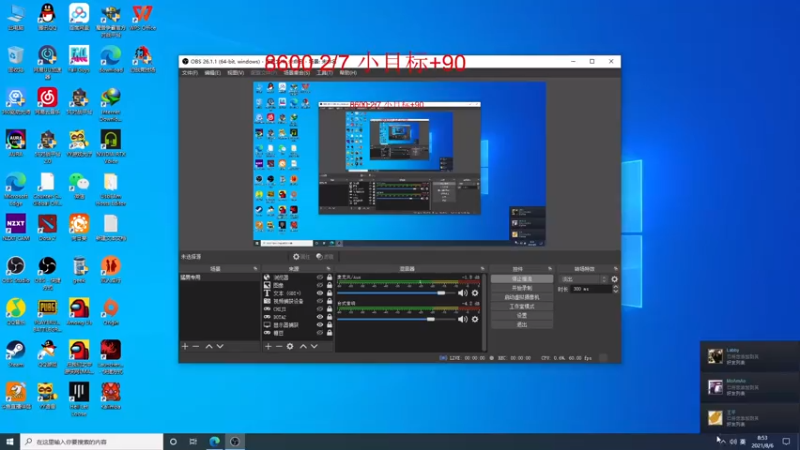800x450 pixels.
Task: Open Task View in the taskbar
Action: coord(193,441)
